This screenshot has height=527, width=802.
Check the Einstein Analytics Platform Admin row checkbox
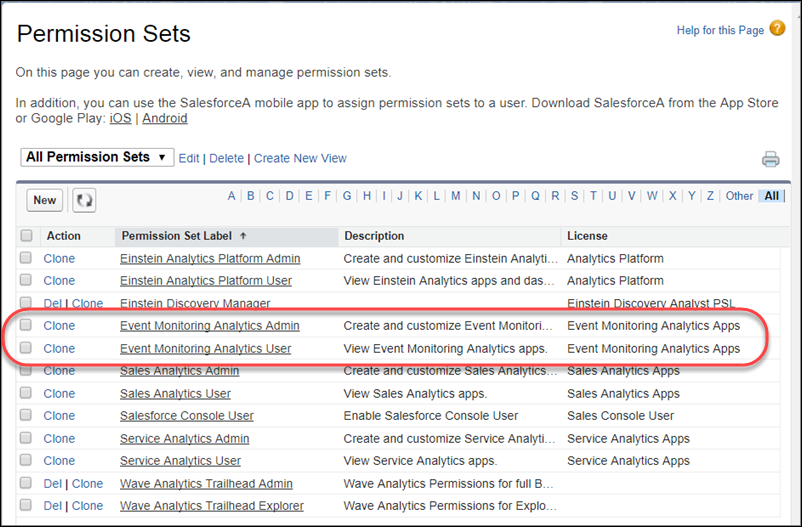coord(26,257)
